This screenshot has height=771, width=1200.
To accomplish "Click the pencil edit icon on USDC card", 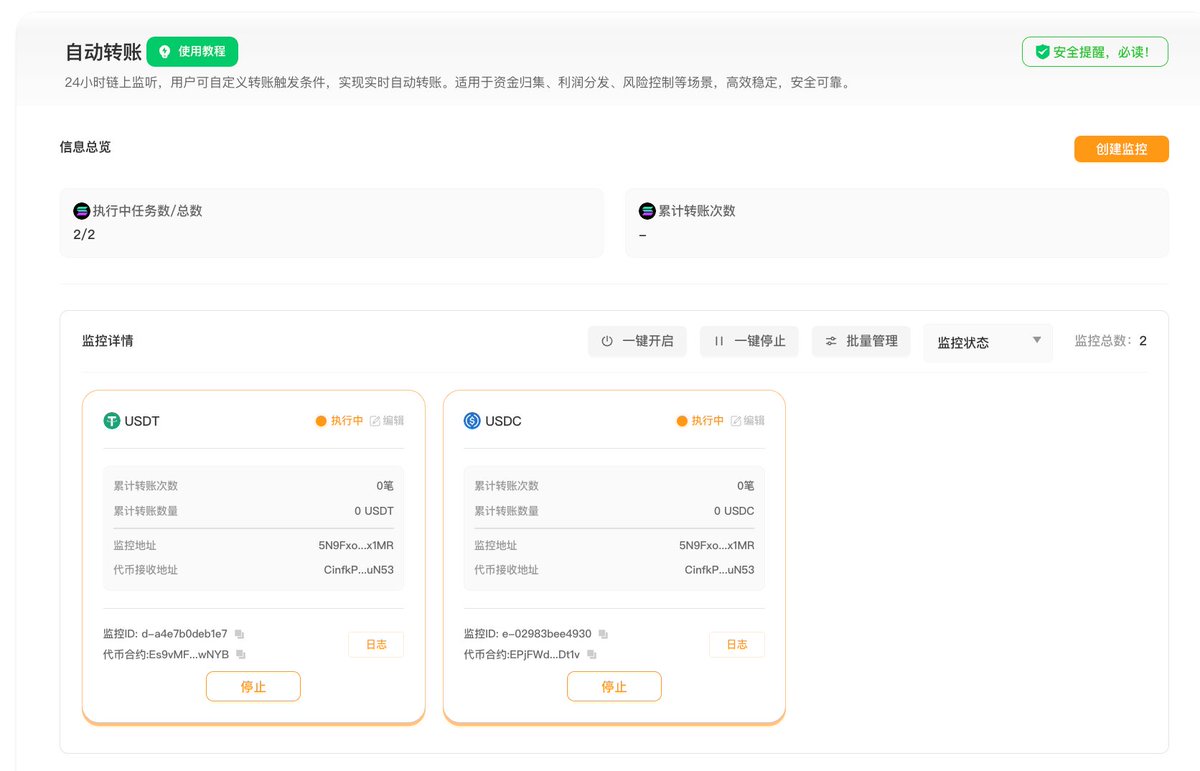I will click(735, 421).
